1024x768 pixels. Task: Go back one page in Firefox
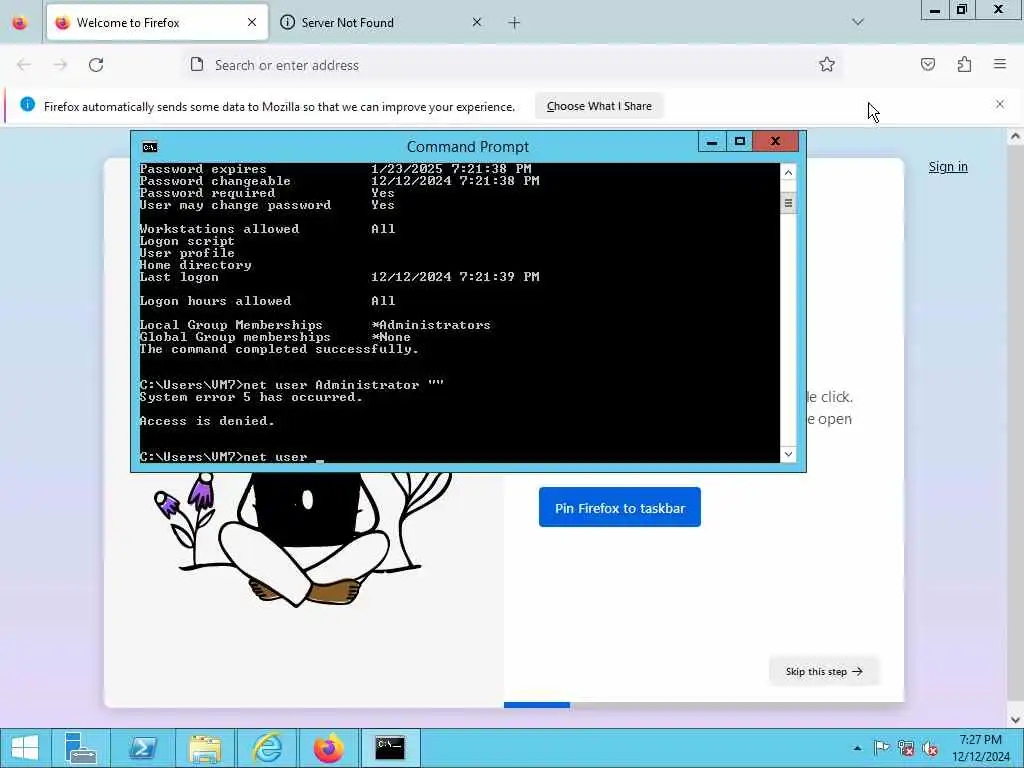click(24, 65)
